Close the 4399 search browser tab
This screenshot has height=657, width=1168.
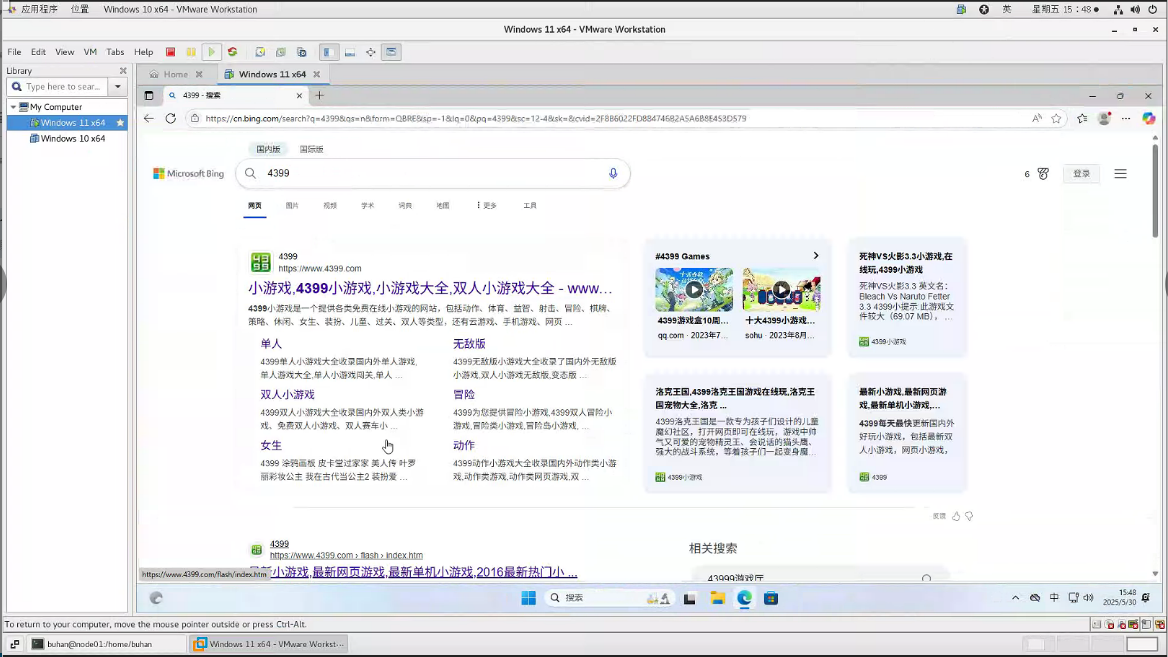(299, 95)
